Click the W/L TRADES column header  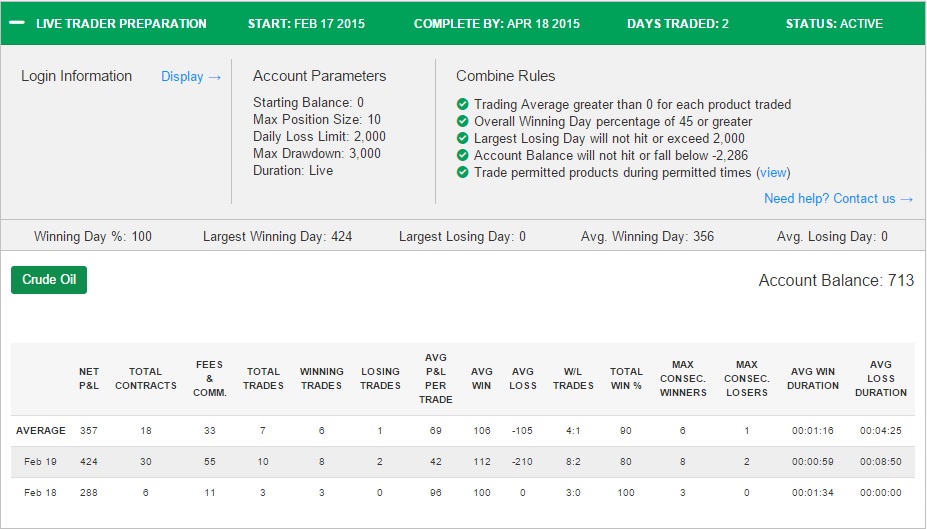point(573,379)
